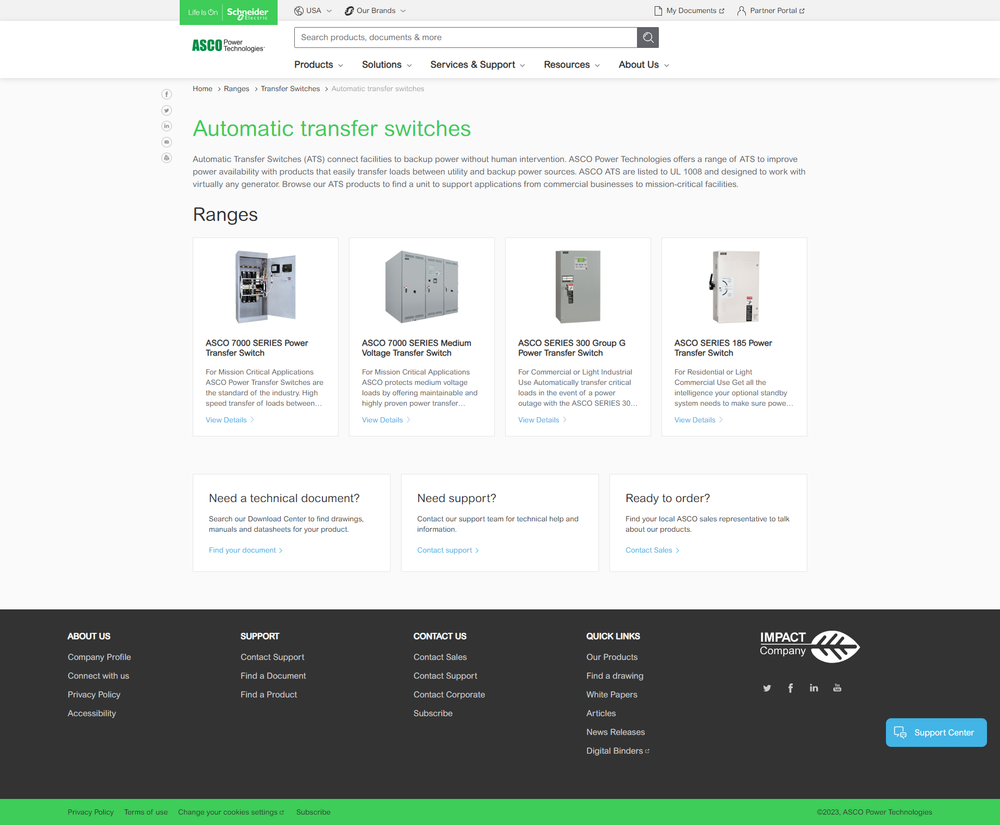Open News Releases quick link
The width and height of the screenshot is (1000, 825).
pos(615,732)
